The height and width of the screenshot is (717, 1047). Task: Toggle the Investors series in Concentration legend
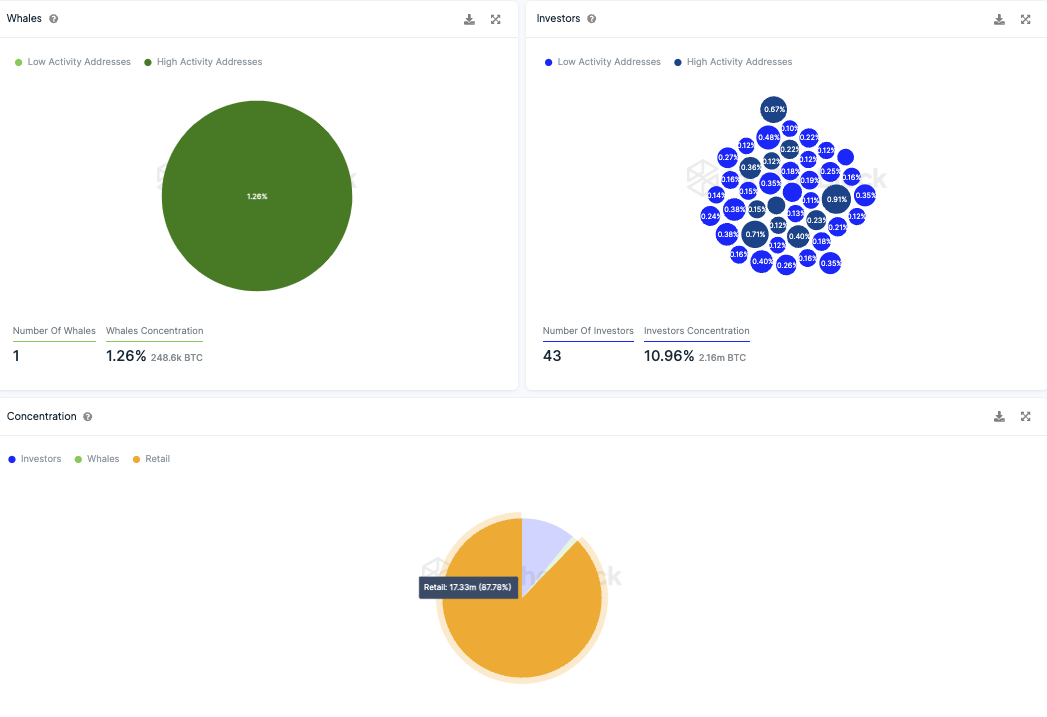(35, 459)
